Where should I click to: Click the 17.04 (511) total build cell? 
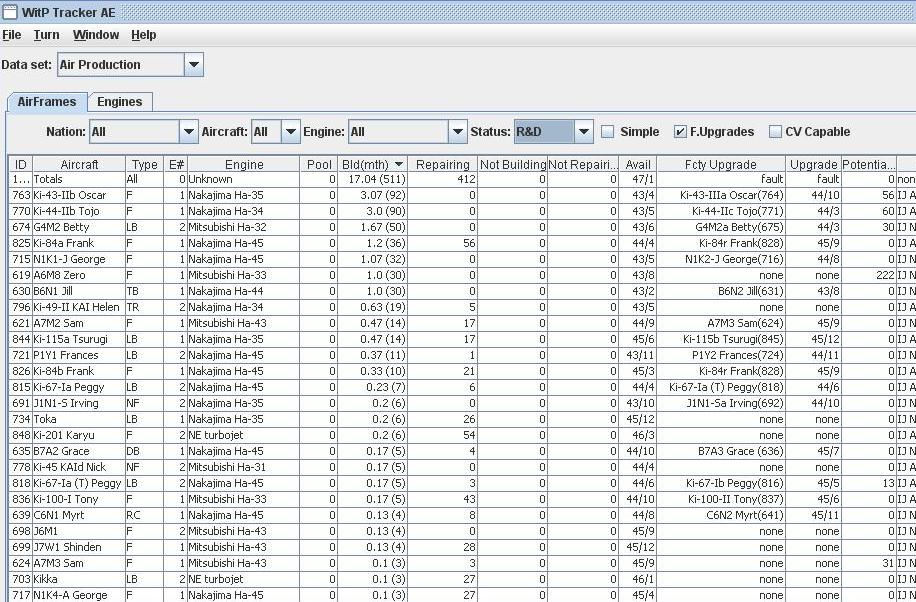coord(373,179)
